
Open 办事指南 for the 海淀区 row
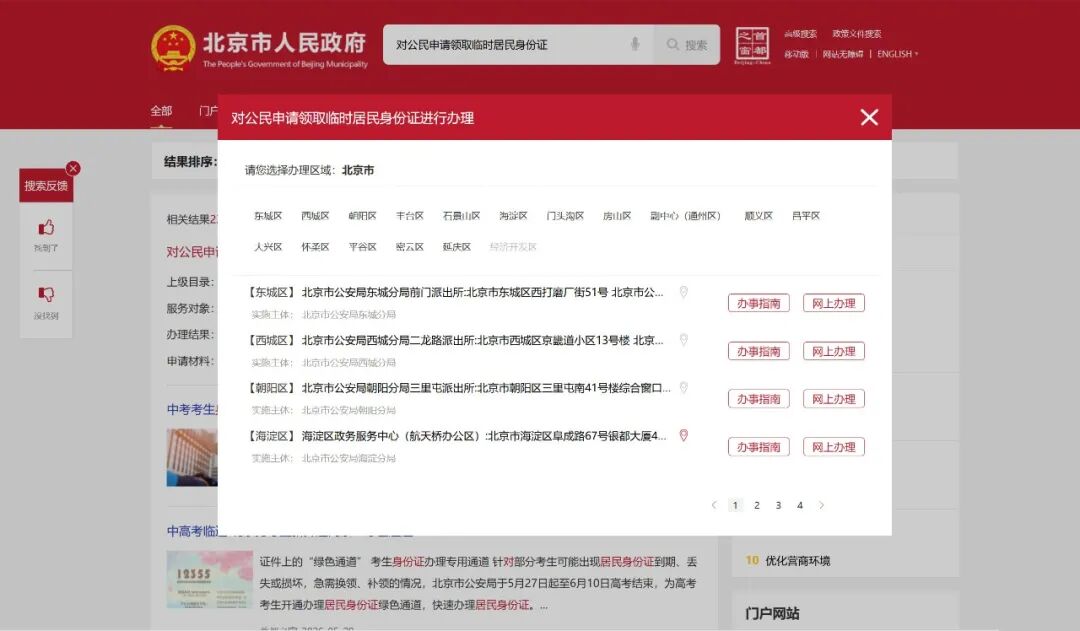pyautogui.click(x=758, y=447)
